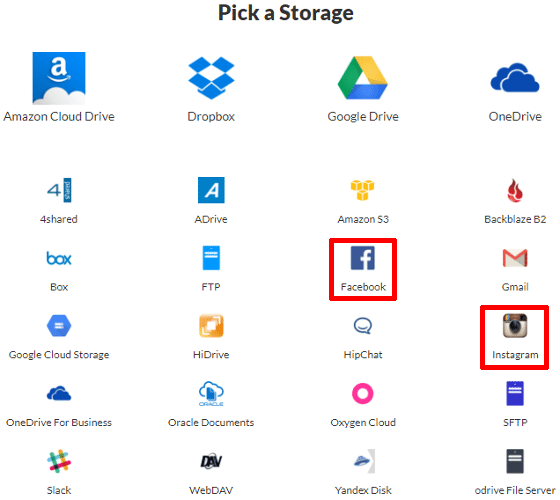Select the highlighted Facebook icon
This screenshot has height=500, width=560.
(x=363, y=258)
